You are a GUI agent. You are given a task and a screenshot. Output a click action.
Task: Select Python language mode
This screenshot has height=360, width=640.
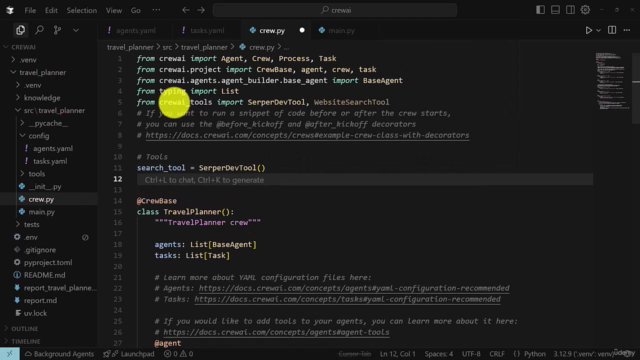(535, 354)
